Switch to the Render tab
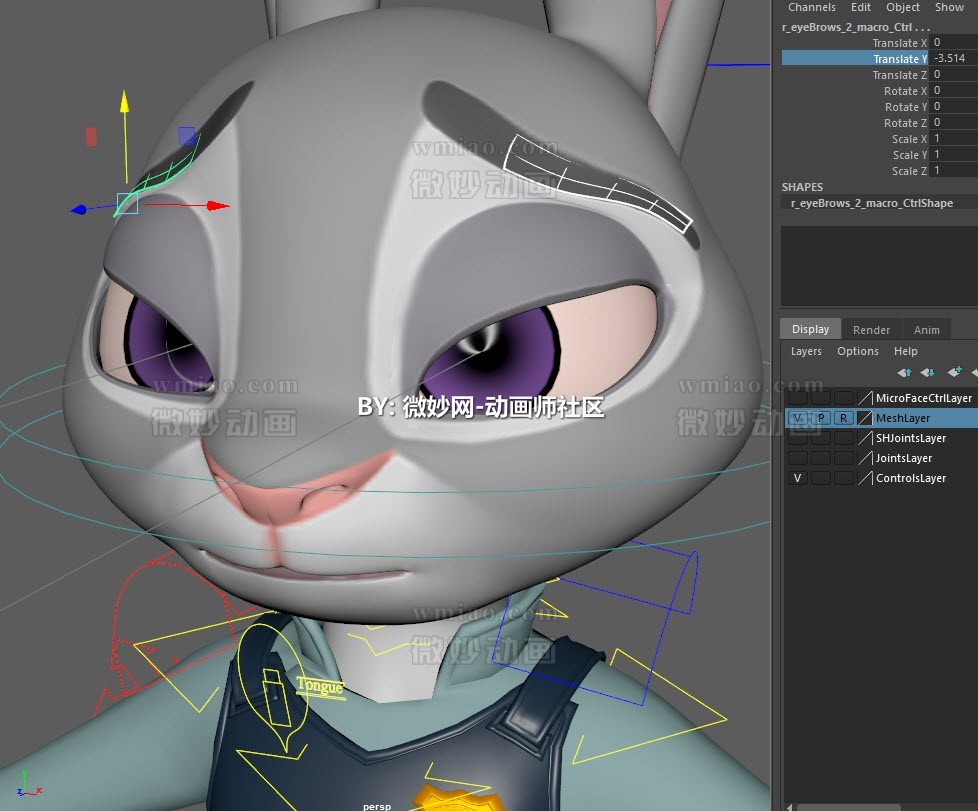The height and width of the screenshot is (811, 978). [871, 328]
